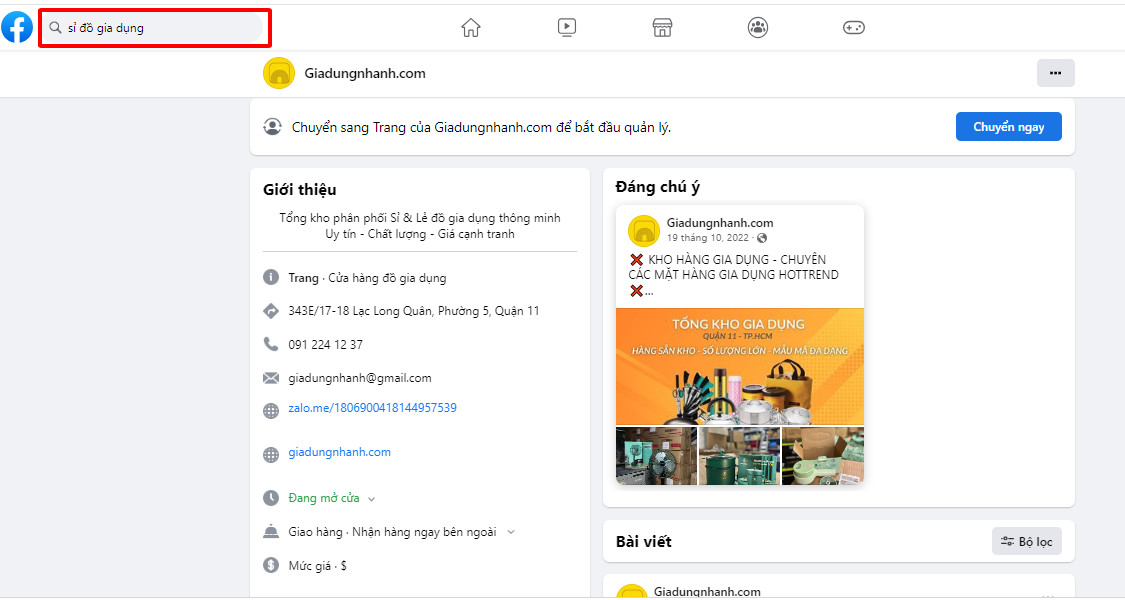Click the Giadungnhanh.com page title in the header

coord(364,73)
